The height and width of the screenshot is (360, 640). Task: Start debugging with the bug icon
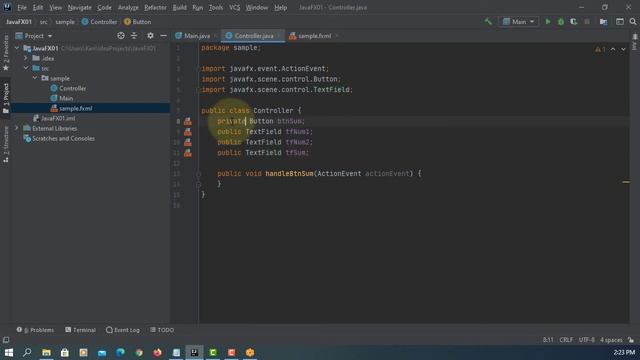pyautogui.click(x=561, y=22)
